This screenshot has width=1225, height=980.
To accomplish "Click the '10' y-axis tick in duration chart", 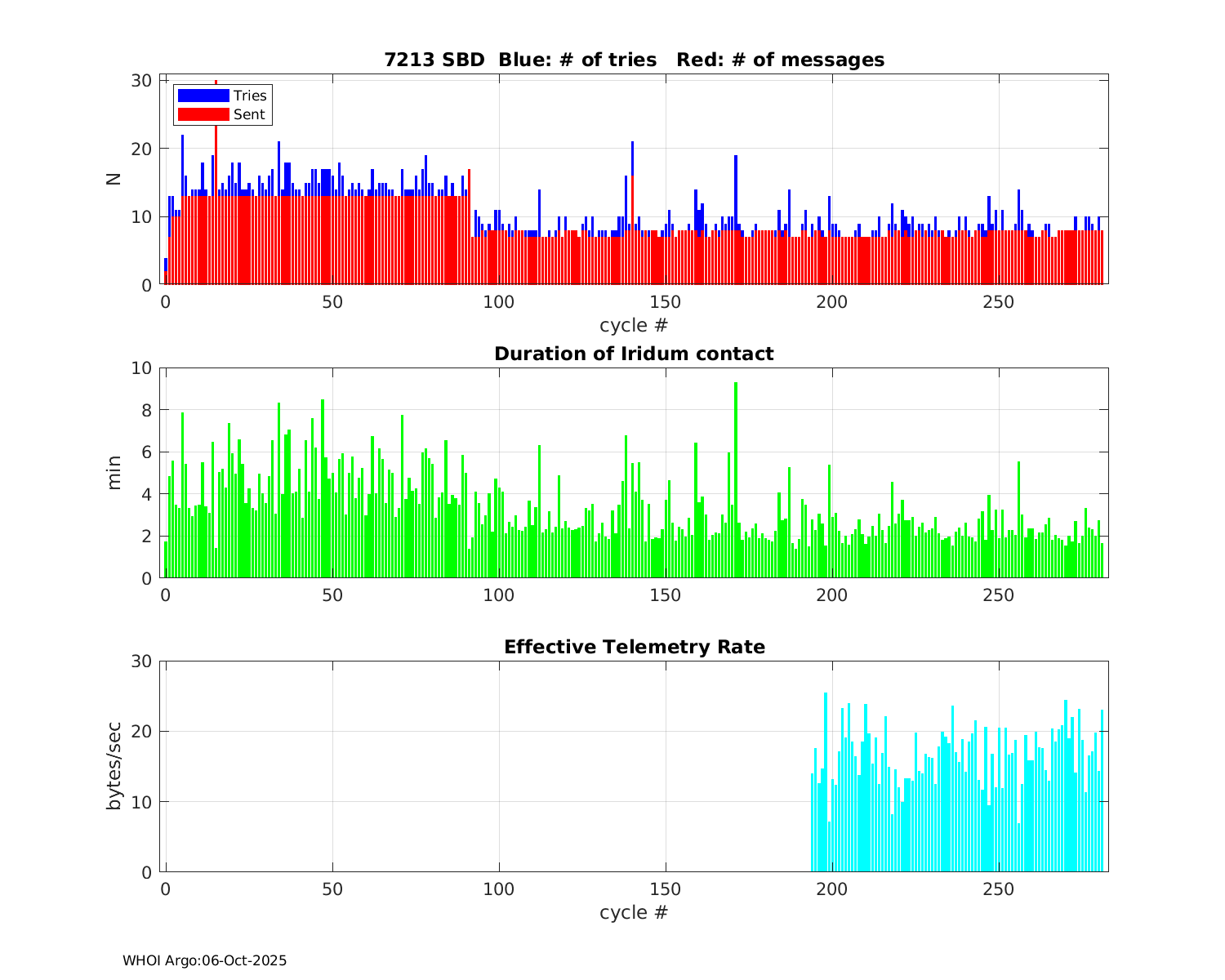I will coord(142,368).
